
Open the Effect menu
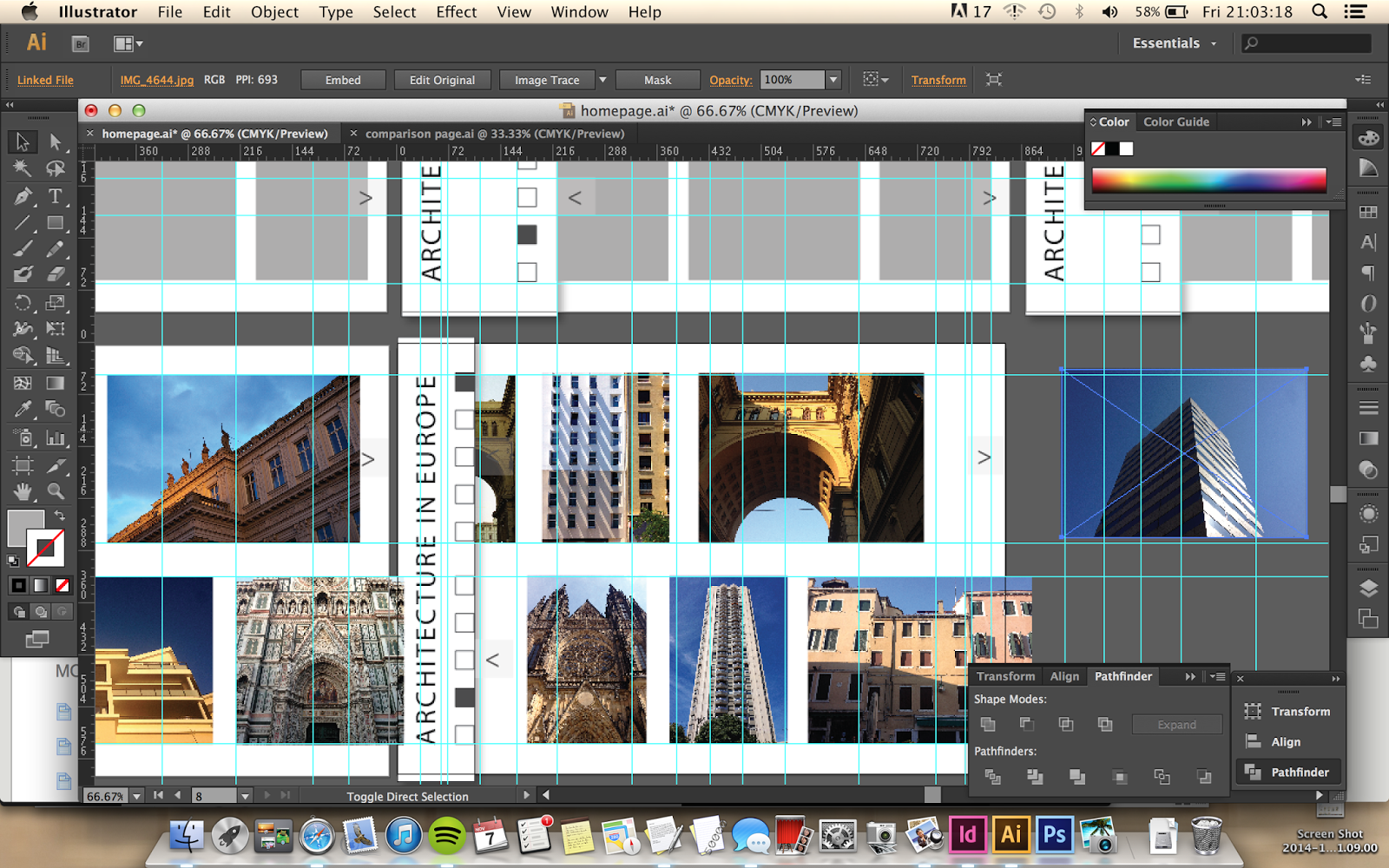click(456, 12)
